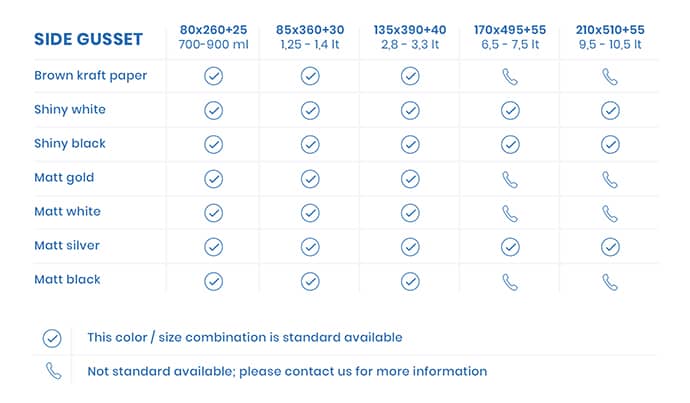This screenshot has width=690, height=403.
Task: Click the Brown kraft paper row label
Action: tap(91, 76)
